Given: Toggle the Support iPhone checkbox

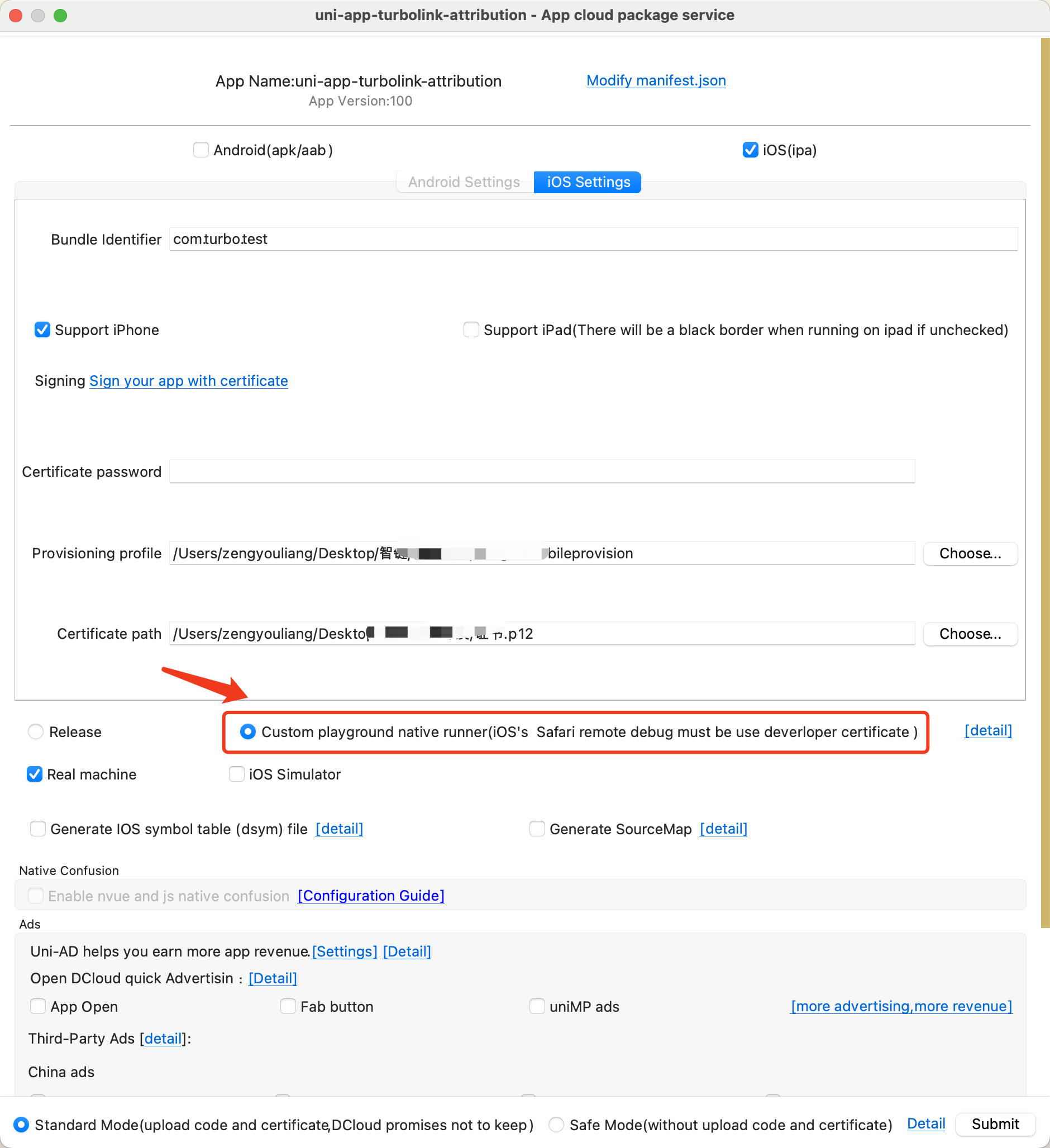Looking at the screenshot, I should tap(42, 329).
